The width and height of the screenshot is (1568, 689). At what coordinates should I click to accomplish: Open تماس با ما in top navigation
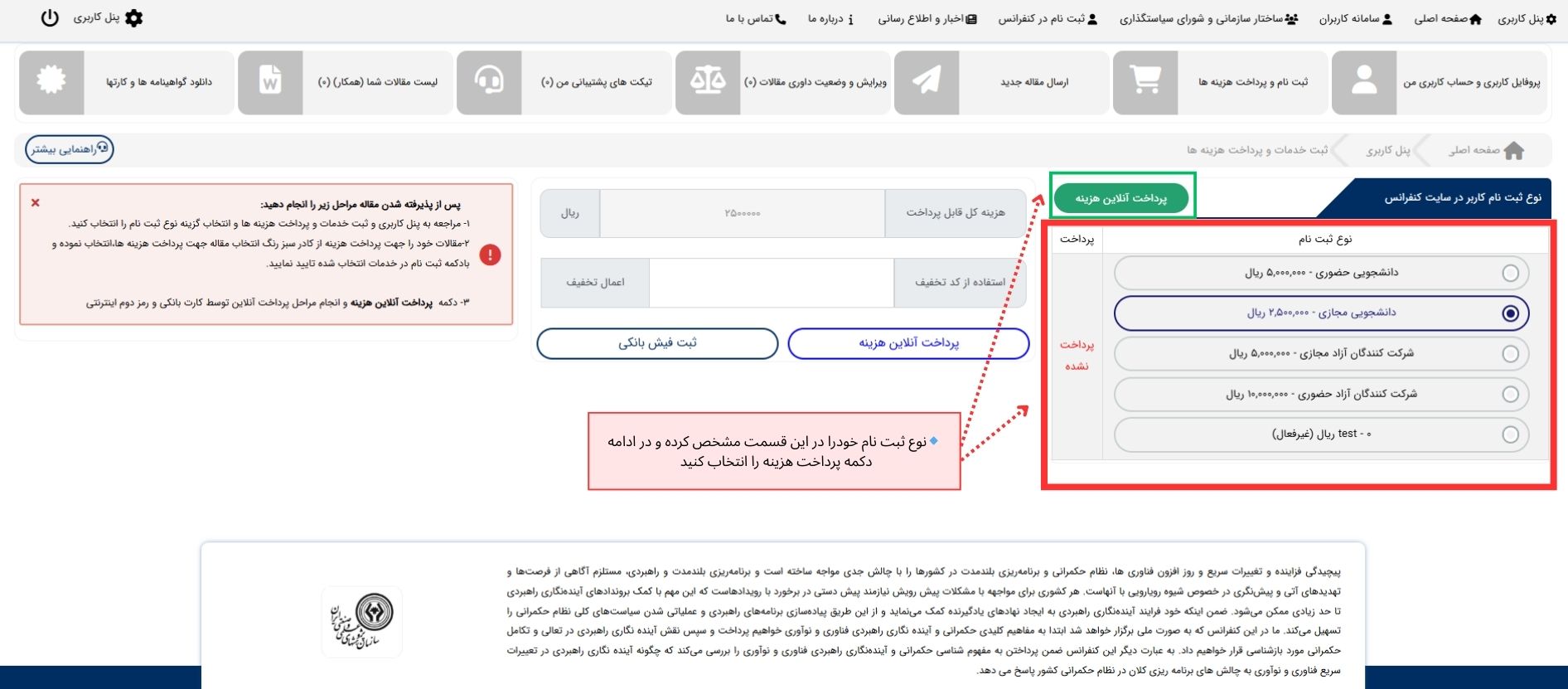coord(756,19)
